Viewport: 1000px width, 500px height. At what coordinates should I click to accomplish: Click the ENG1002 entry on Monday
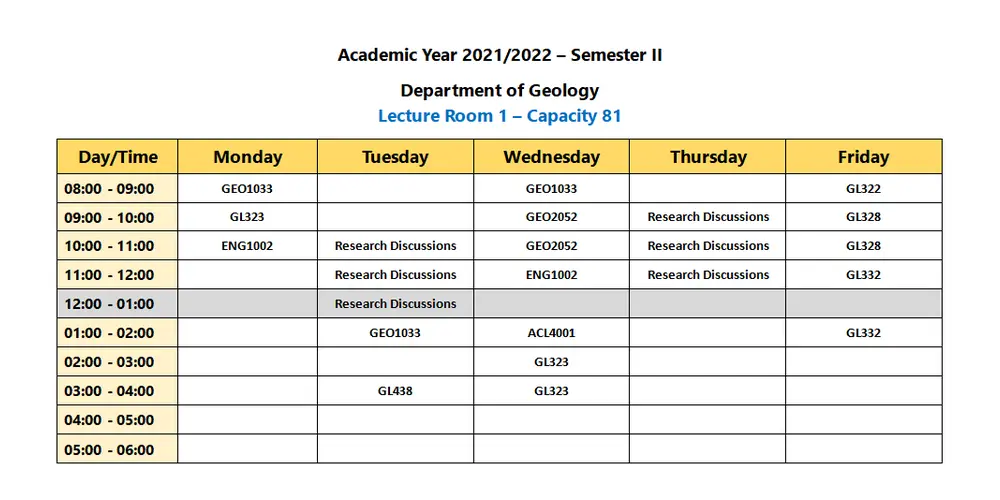247,246
